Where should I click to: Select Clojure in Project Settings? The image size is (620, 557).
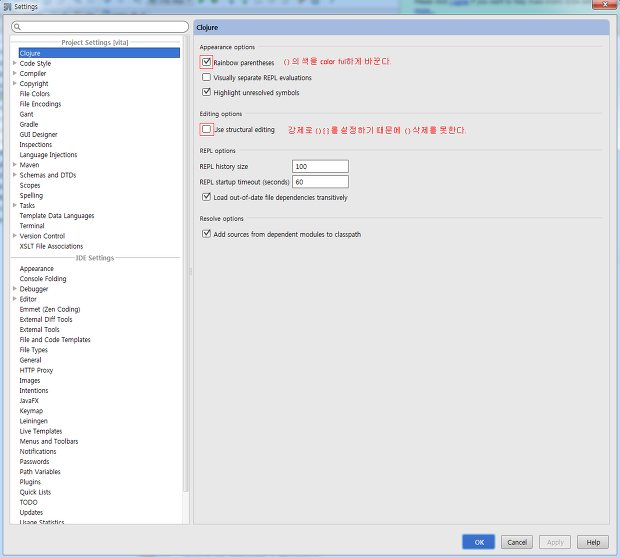(x=99, y=53)
